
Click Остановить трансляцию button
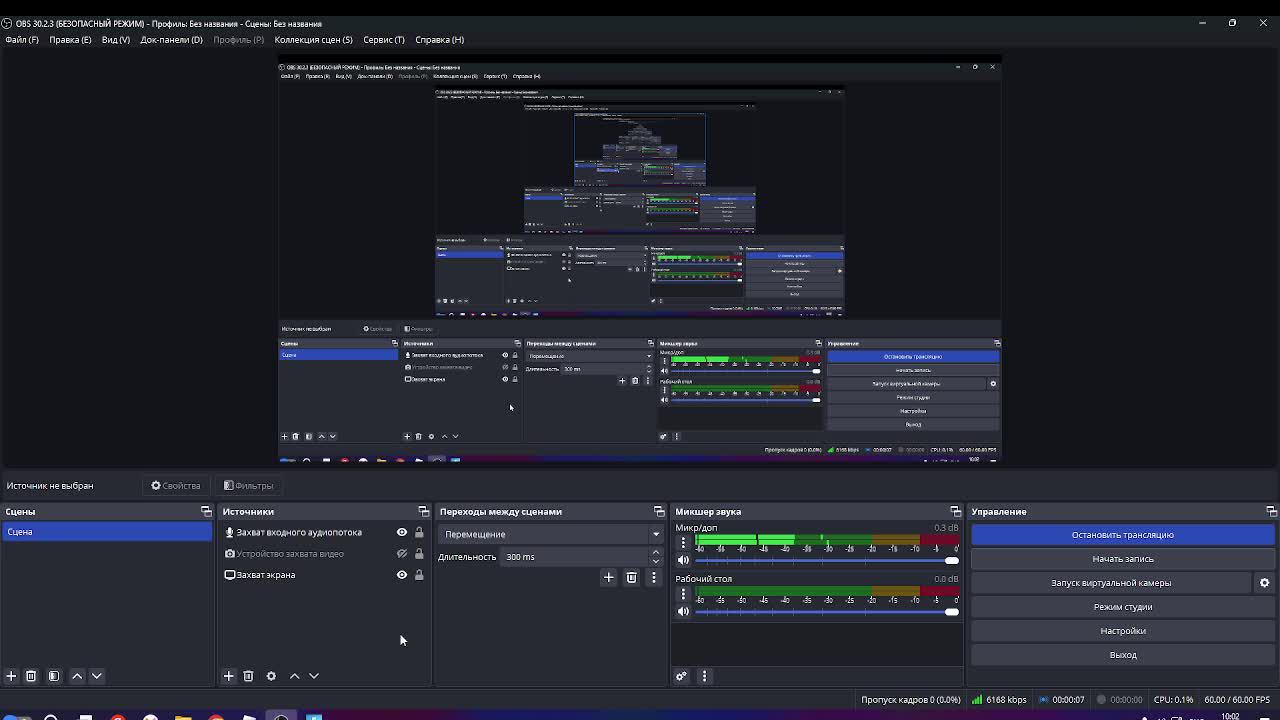pos(1123,535)
